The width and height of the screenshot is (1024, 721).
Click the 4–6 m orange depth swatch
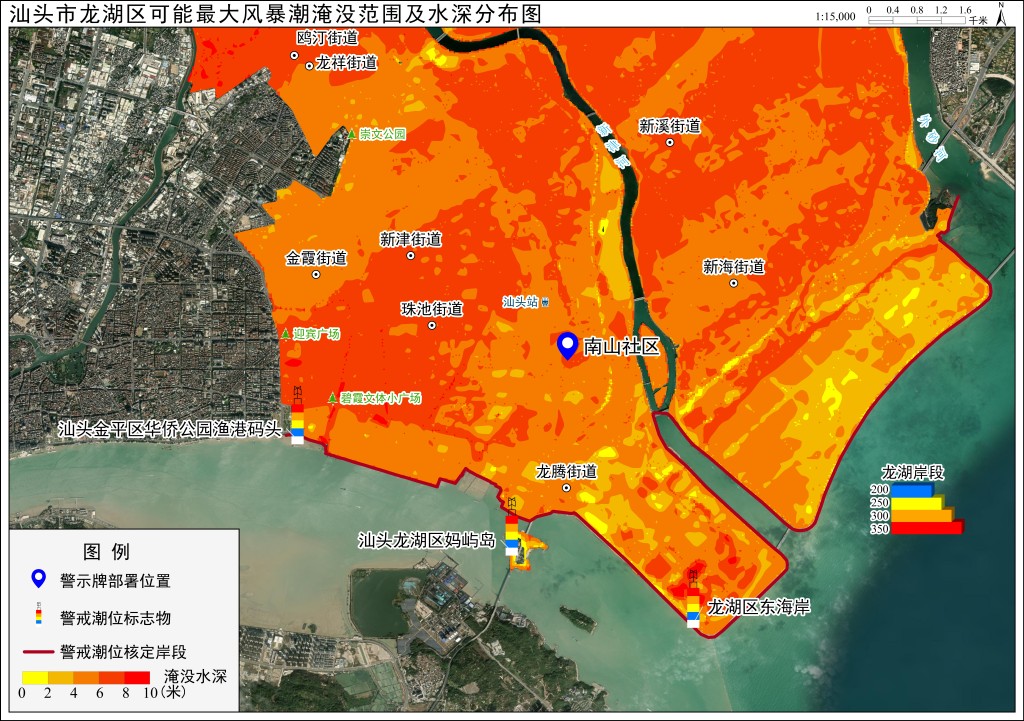[x=86, y=677]
